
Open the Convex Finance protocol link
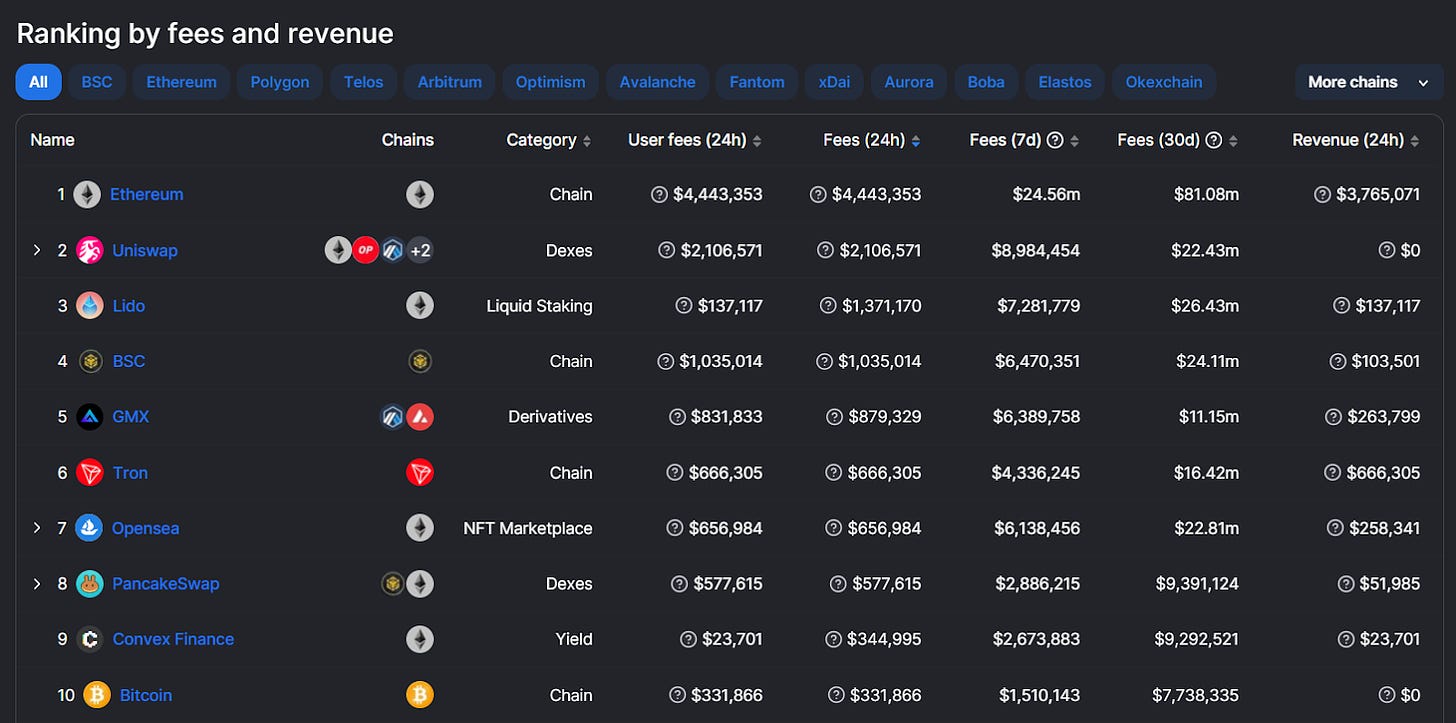tap(173, 639)
